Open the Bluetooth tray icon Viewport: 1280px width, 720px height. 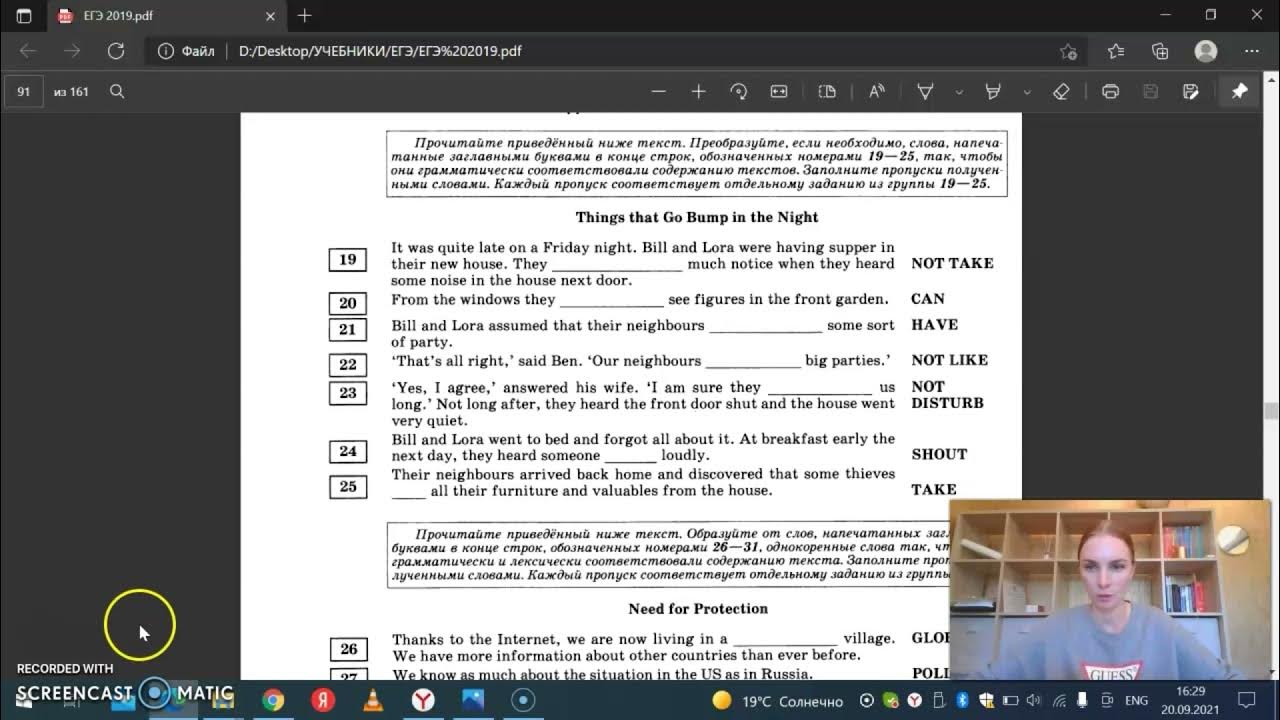point(961,701)
